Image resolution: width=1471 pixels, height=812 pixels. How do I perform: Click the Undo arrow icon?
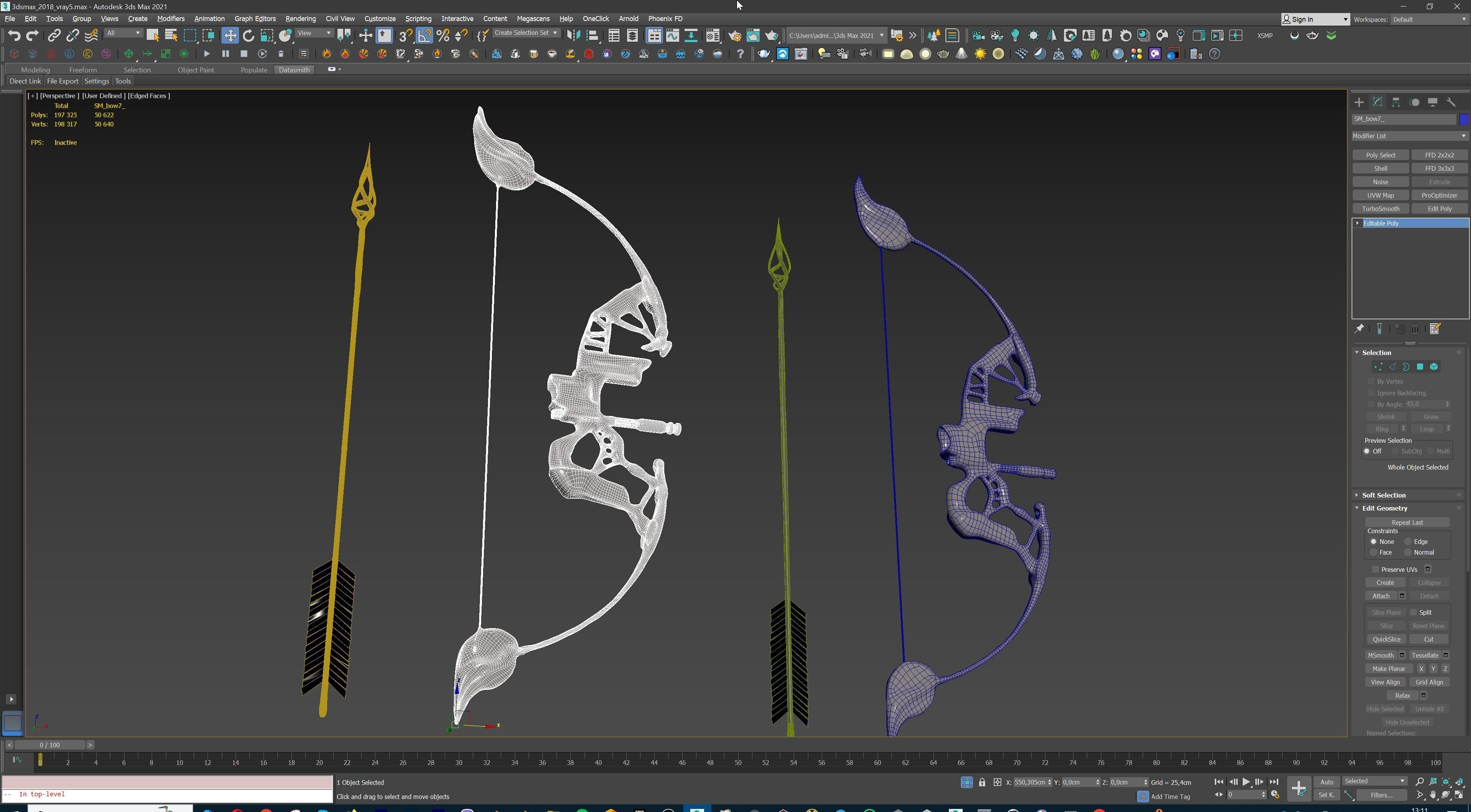click(14, 35)
